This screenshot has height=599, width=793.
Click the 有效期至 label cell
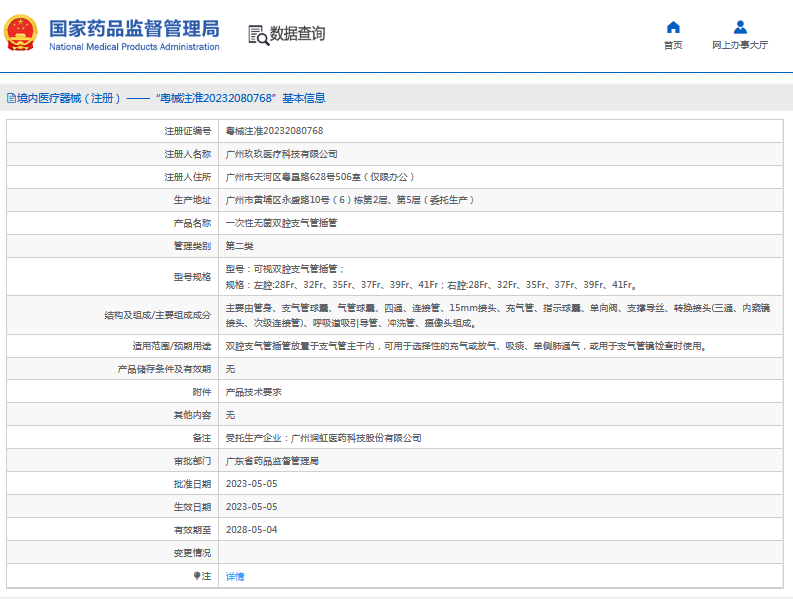pos(112,530)
